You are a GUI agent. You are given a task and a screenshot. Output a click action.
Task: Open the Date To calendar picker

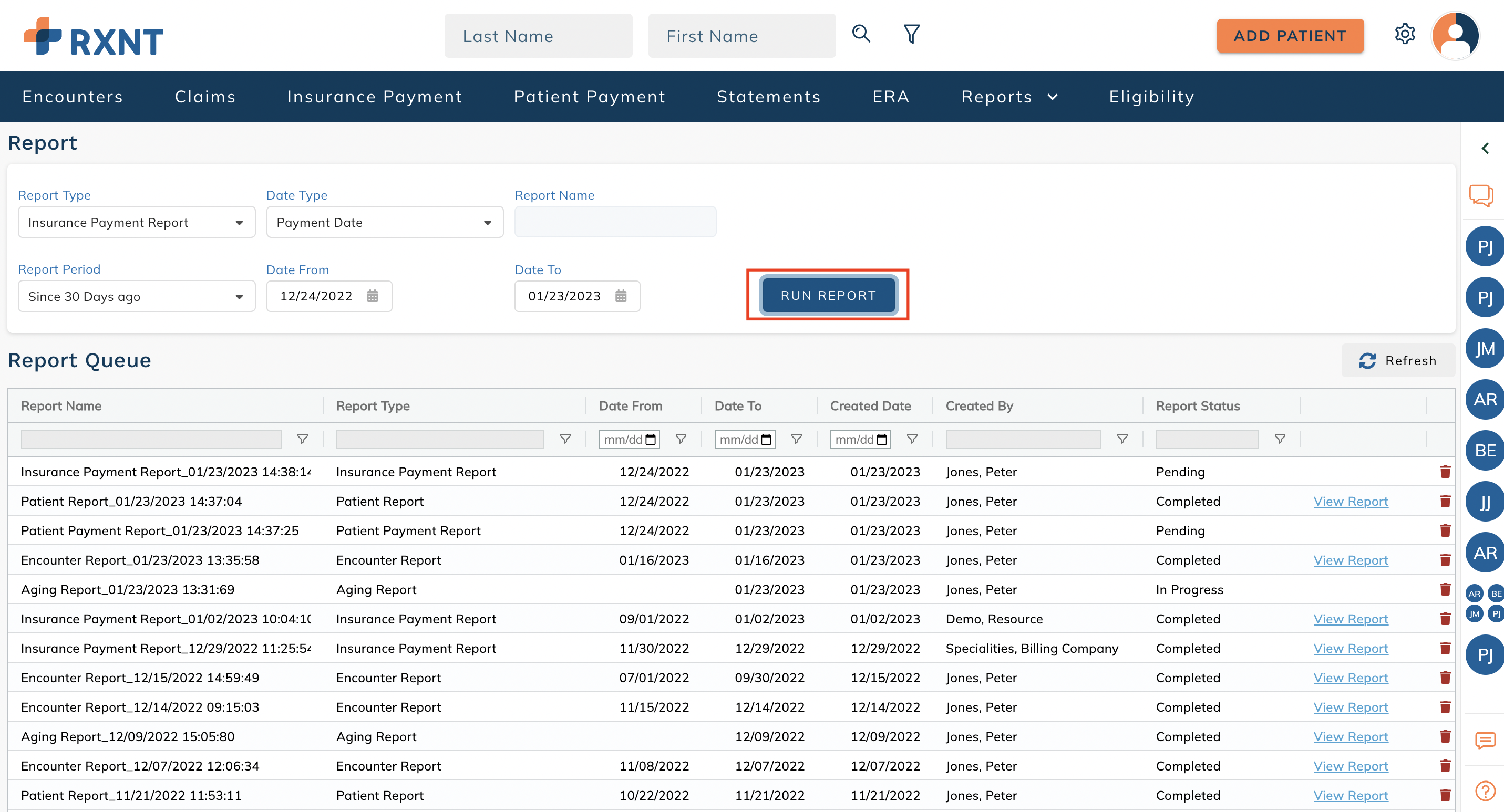(x=621, y=296)
